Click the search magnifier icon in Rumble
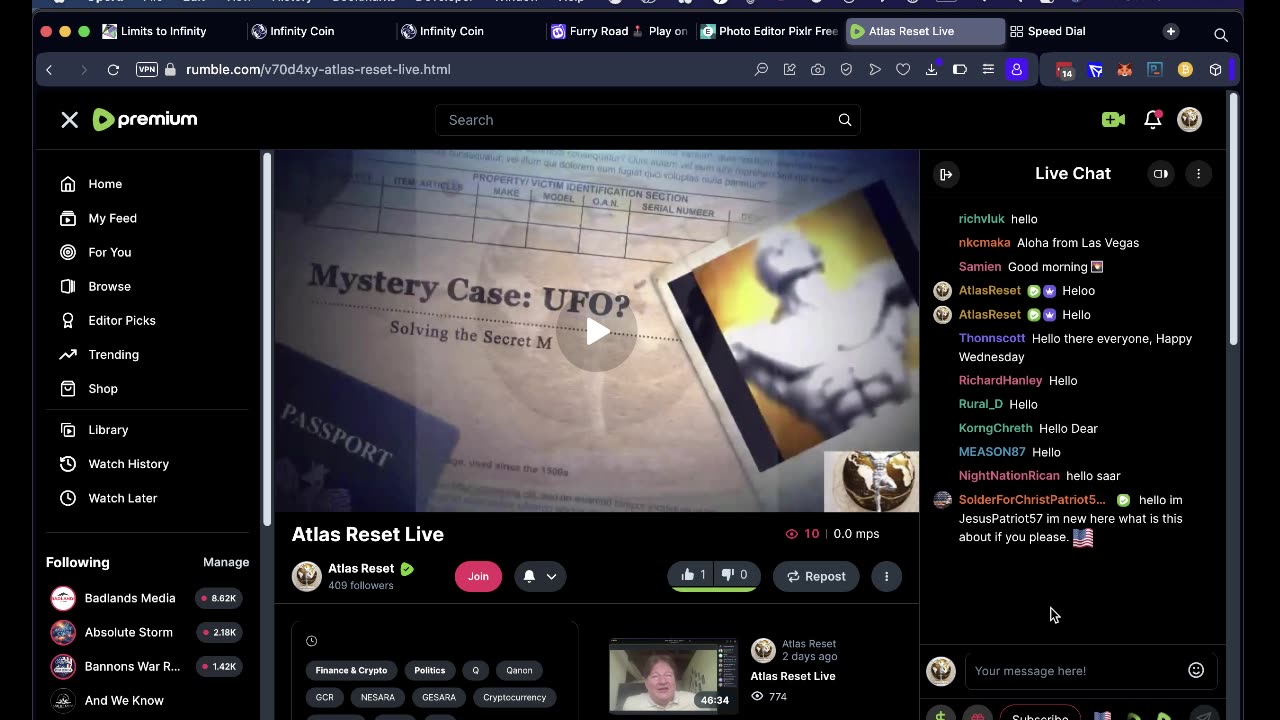Screen dimensions: 1280x720 (x=845, y=120)
